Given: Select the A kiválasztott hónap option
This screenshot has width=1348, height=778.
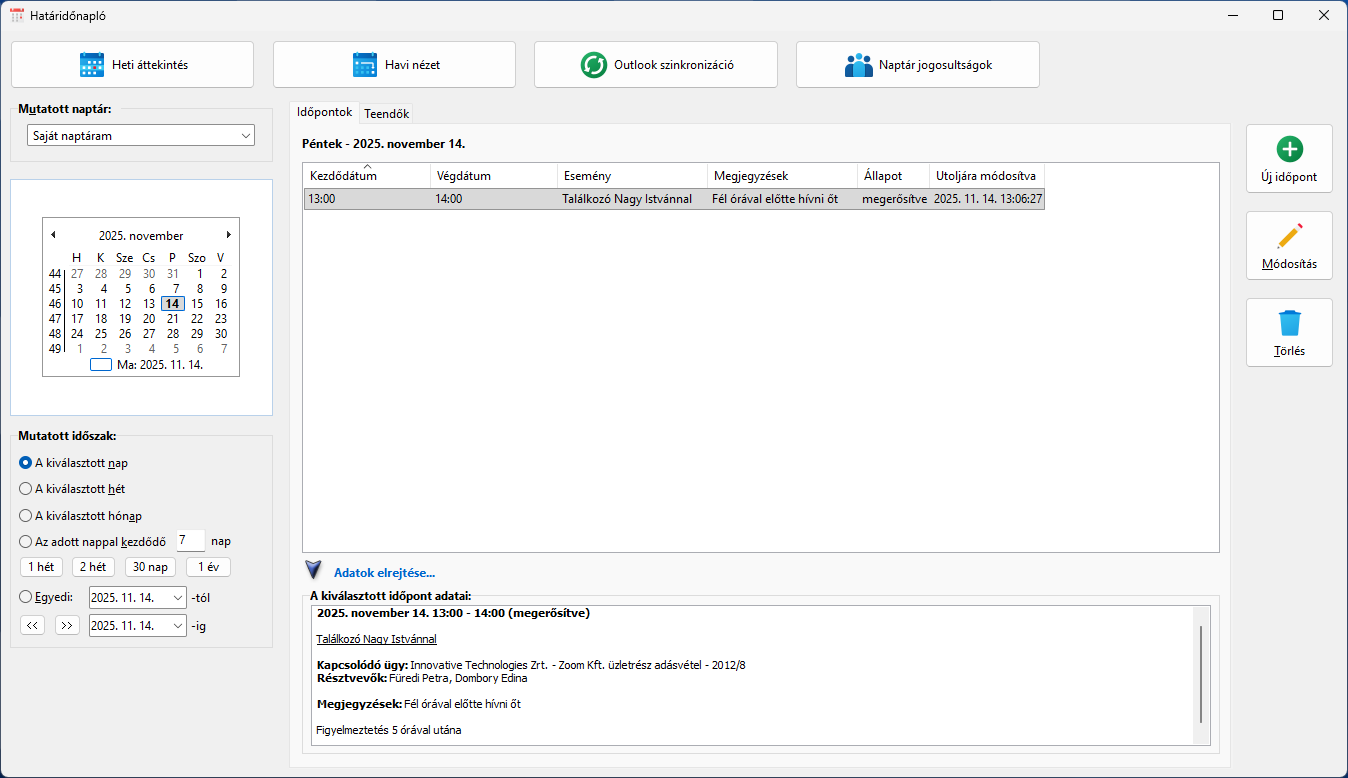Looking at the screenshot, I should [x=26, y=516].
